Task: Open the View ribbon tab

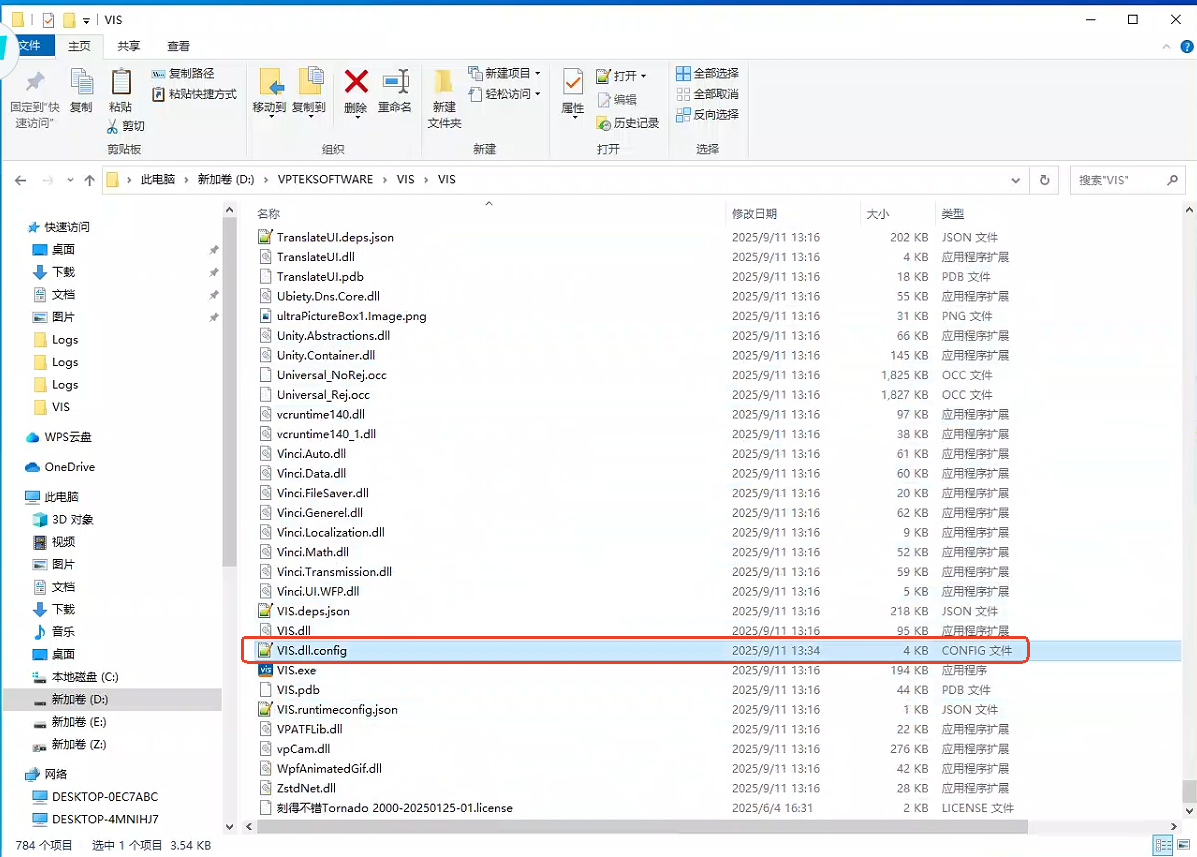Action: pos(178,46)
